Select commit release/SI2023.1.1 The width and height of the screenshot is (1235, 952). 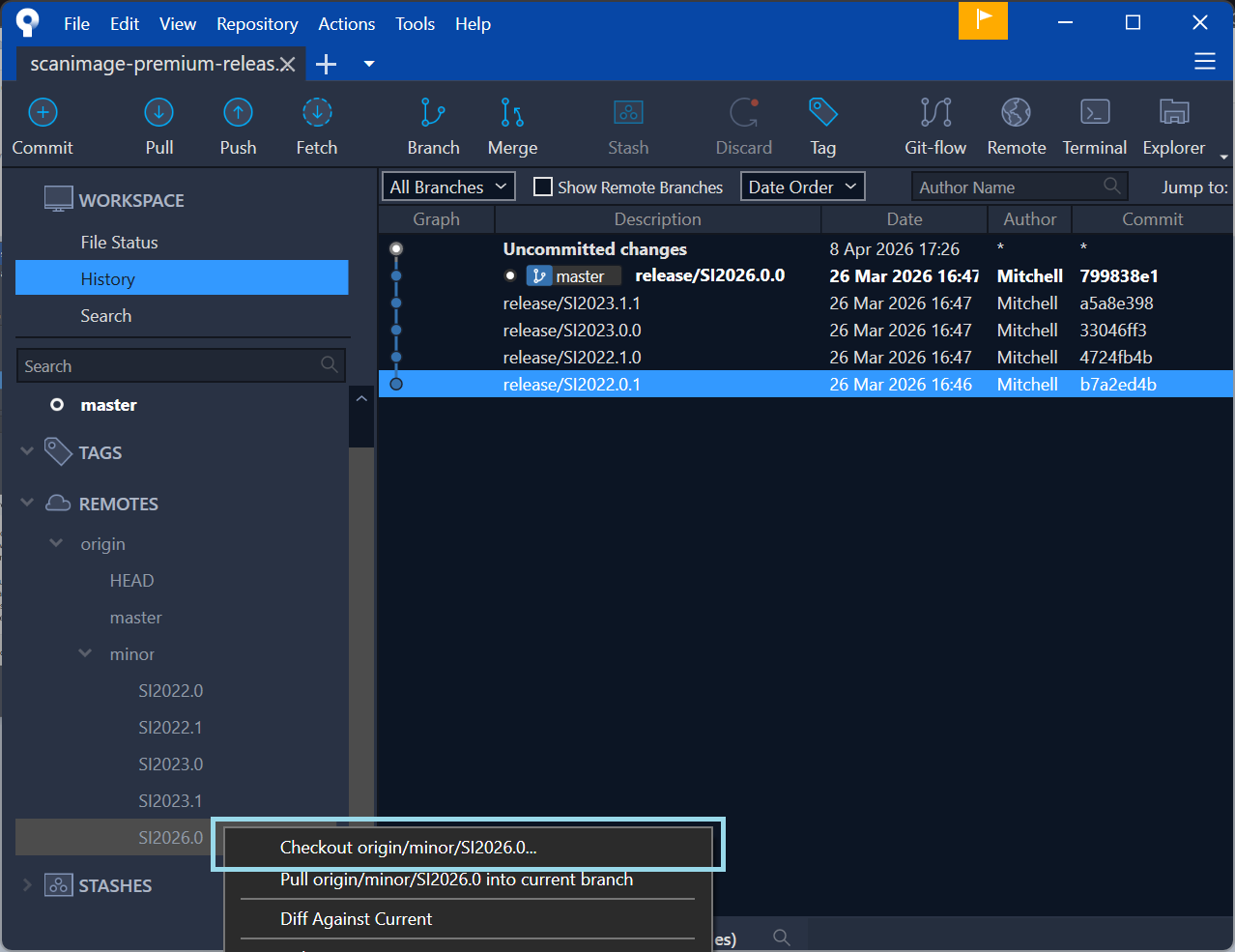[x=806, y=303]
